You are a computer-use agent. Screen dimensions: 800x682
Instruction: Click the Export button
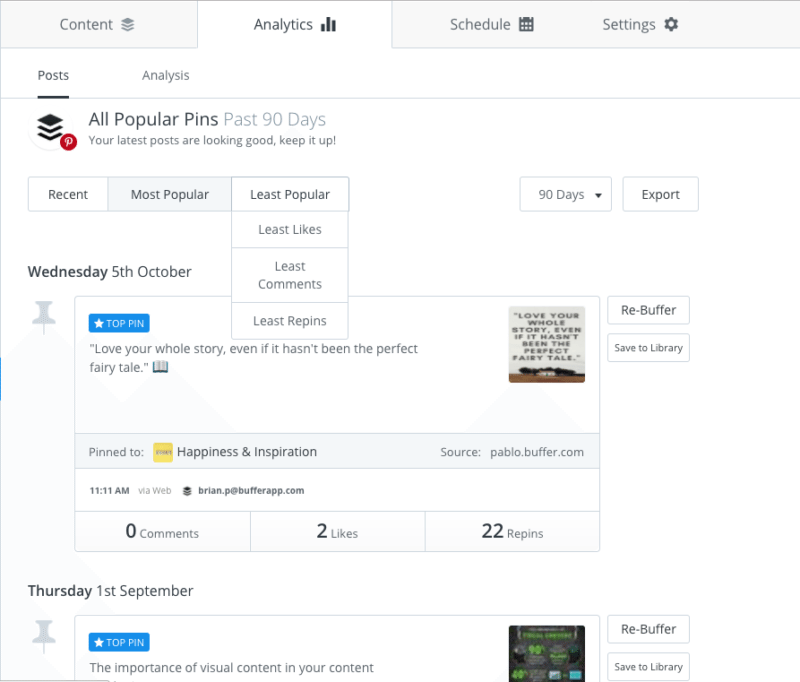tap(660, 194)
